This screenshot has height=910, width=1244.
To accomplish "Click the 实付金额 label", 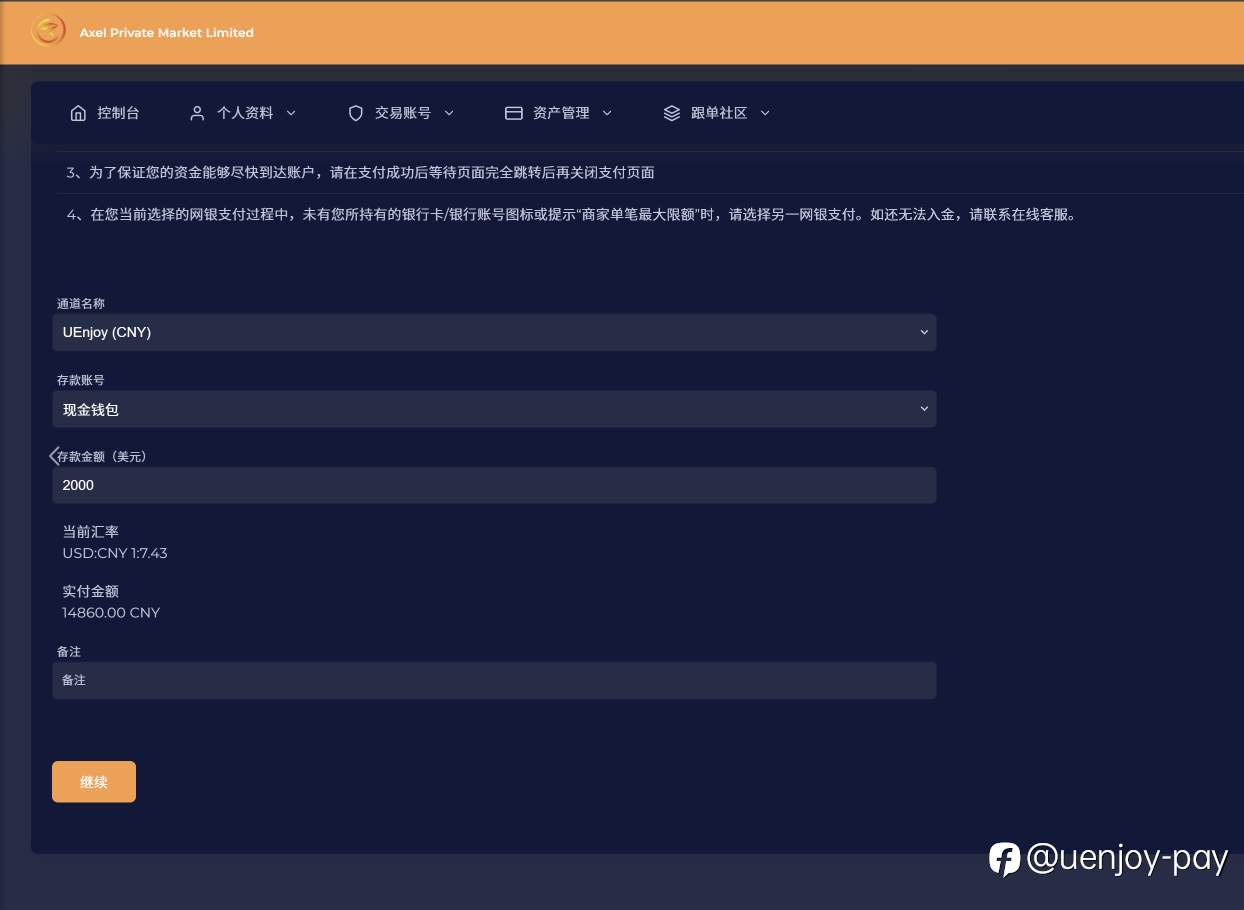I will (90, 592).
